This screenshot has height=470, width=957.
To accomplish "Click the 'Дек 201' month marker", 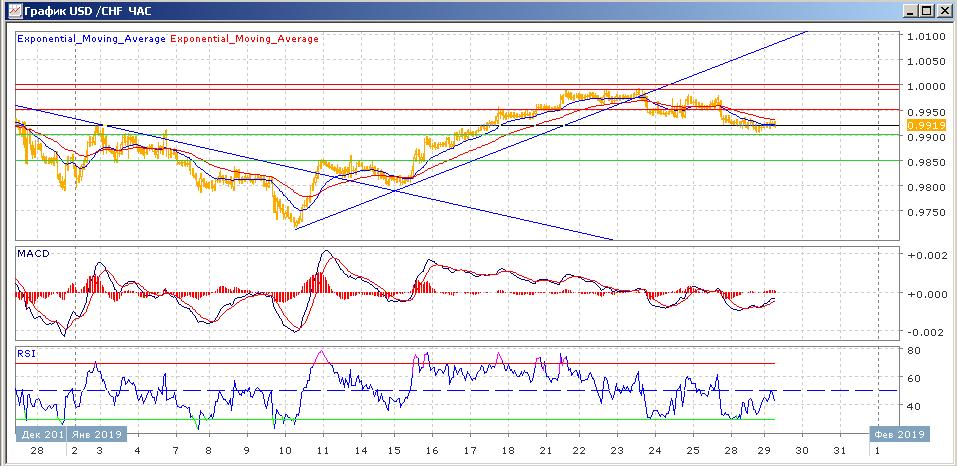I will [42, 435].
